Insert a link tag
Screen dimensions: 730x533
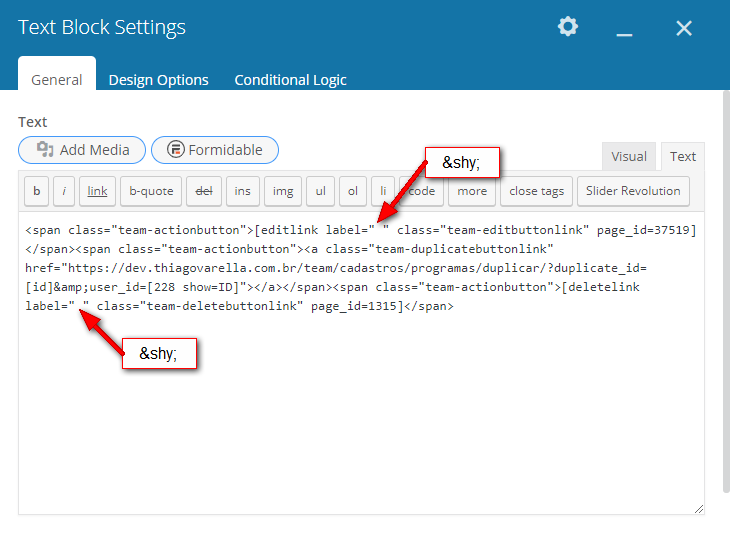[96, 191]
